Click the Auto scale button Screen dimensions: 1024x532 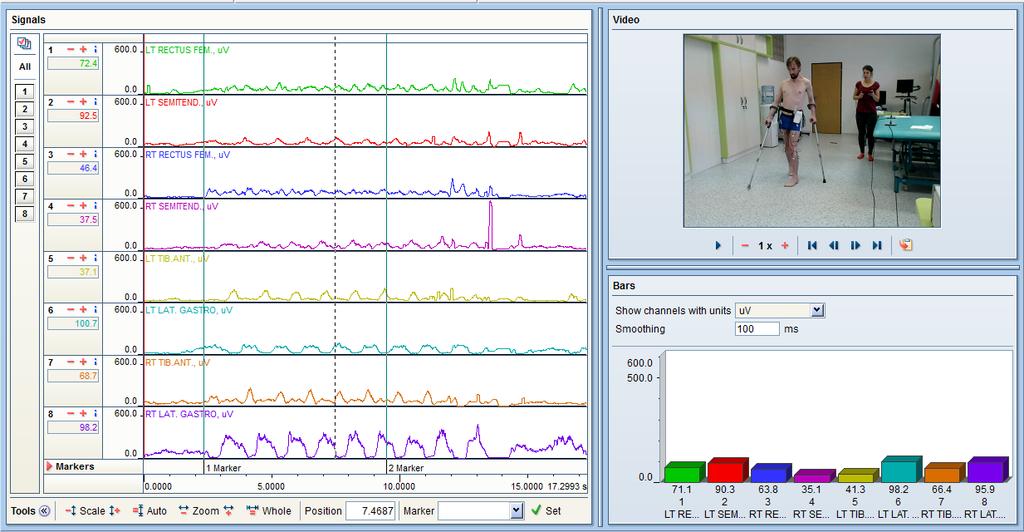(150, 511)
